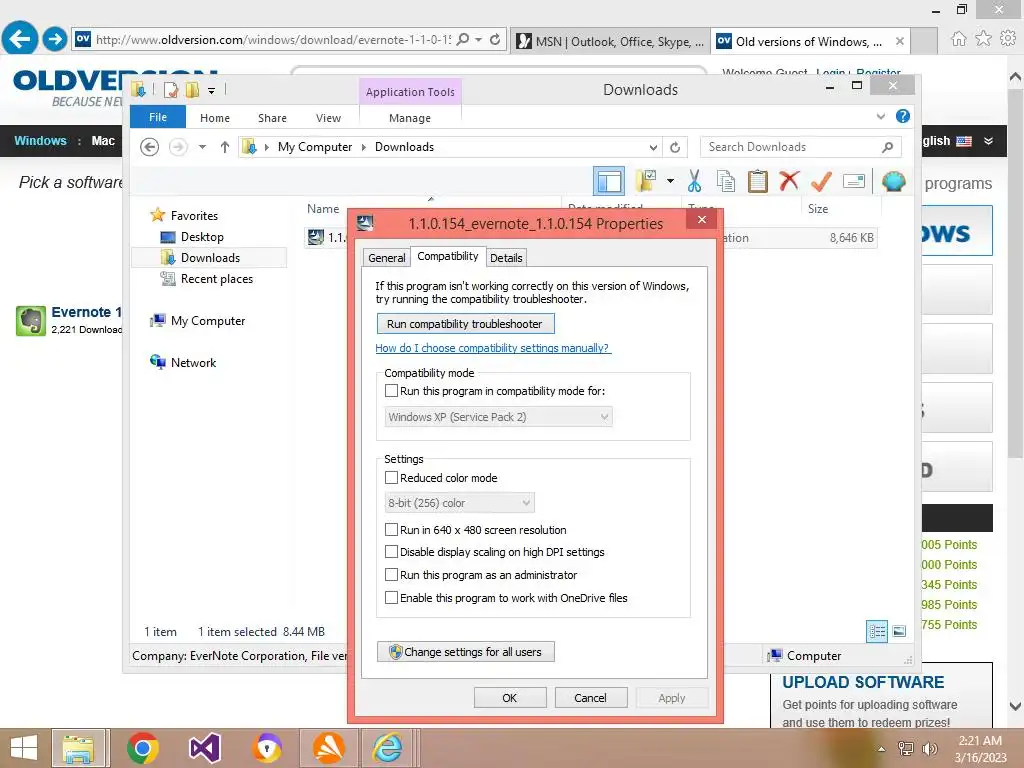Open browser Favorites star icon
1024x768 pixels.
point(983,39)
